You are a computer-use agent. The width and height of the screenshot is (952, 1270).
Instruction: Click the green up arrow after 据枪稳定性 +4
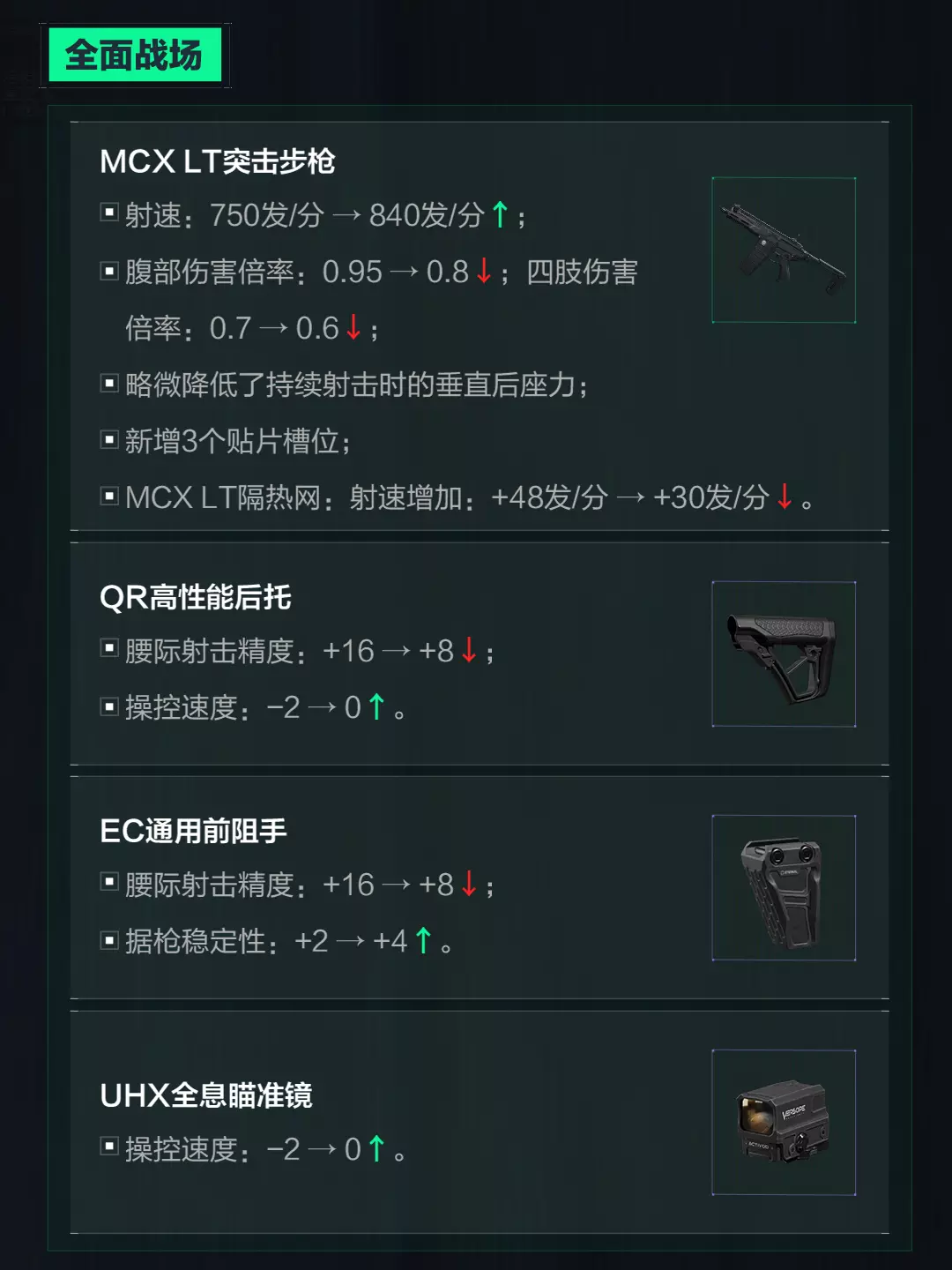(x=423, y=940)
